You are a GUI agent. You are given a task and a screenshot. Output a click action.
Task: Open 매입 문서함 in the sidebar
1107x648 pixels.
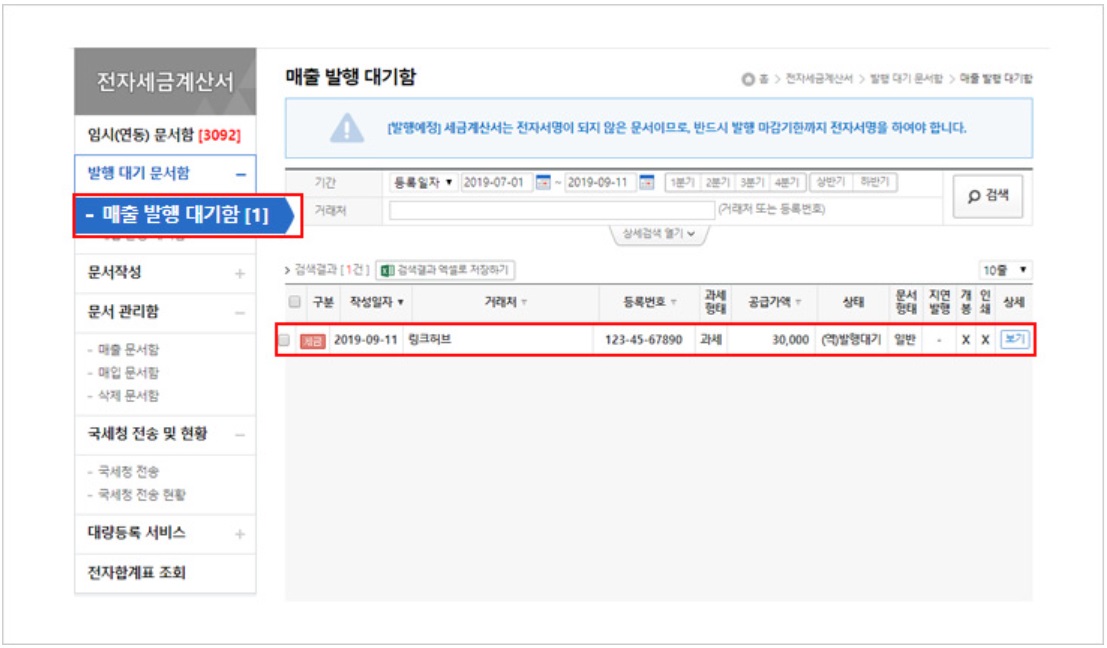128,373
